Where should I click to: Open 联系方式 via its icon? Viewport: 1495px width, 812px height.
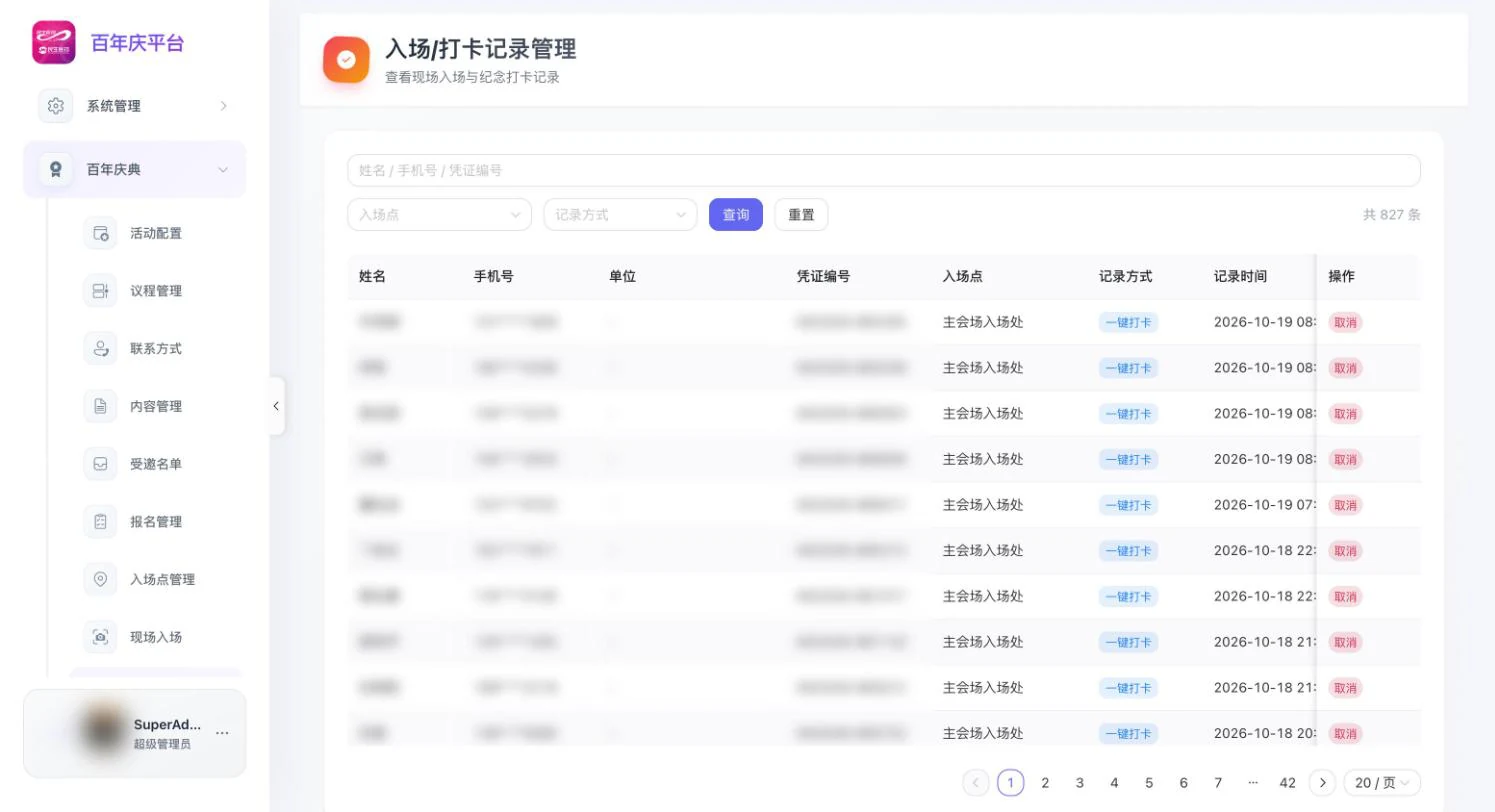[x=100, y=349]
